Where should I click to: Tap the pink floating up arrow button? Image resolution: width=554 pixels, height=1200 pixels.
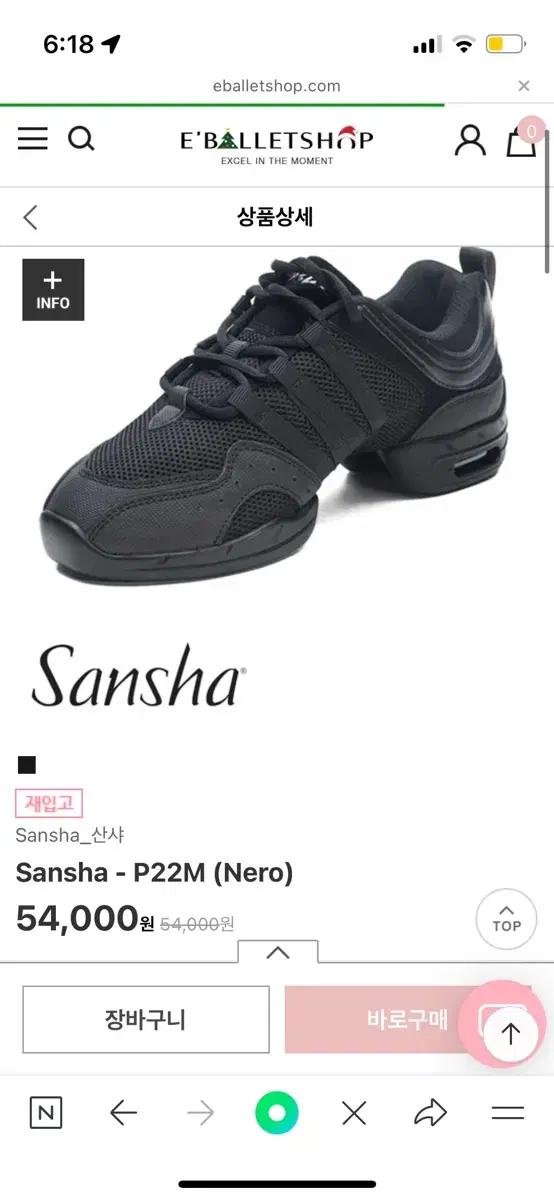pos(510,1034)
